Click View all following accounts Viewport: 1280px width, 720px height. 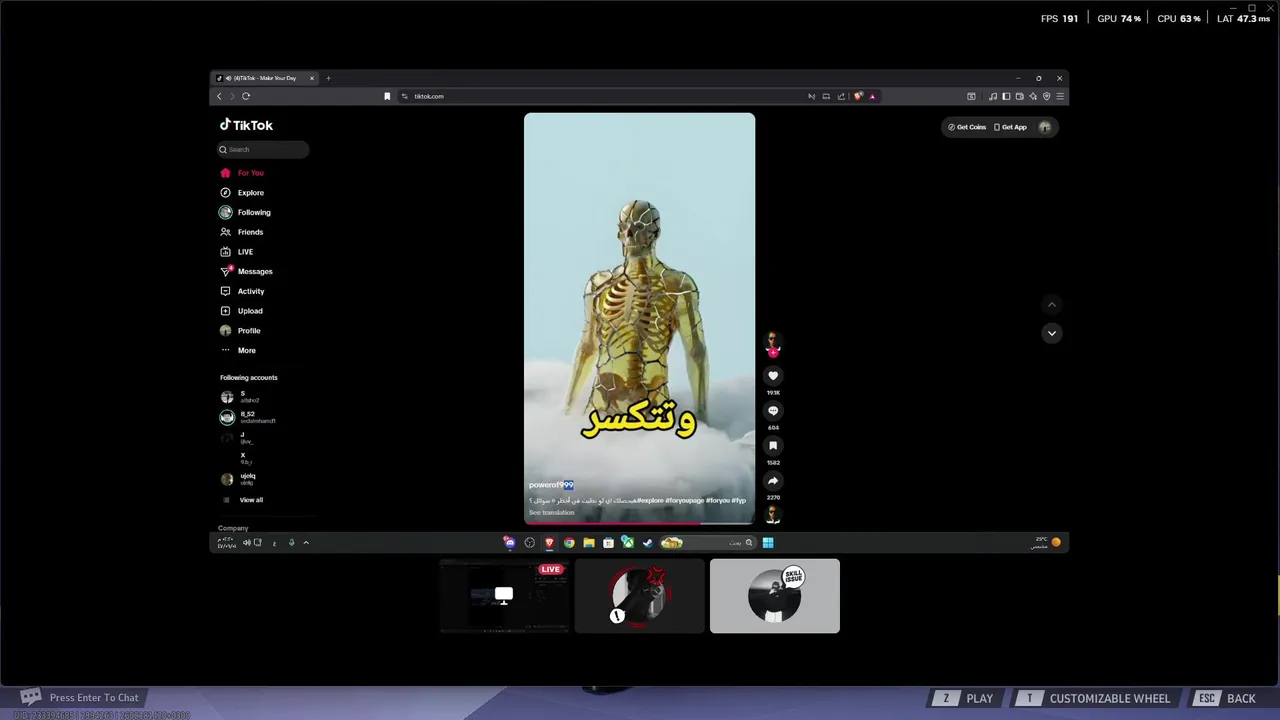[251, 500]
